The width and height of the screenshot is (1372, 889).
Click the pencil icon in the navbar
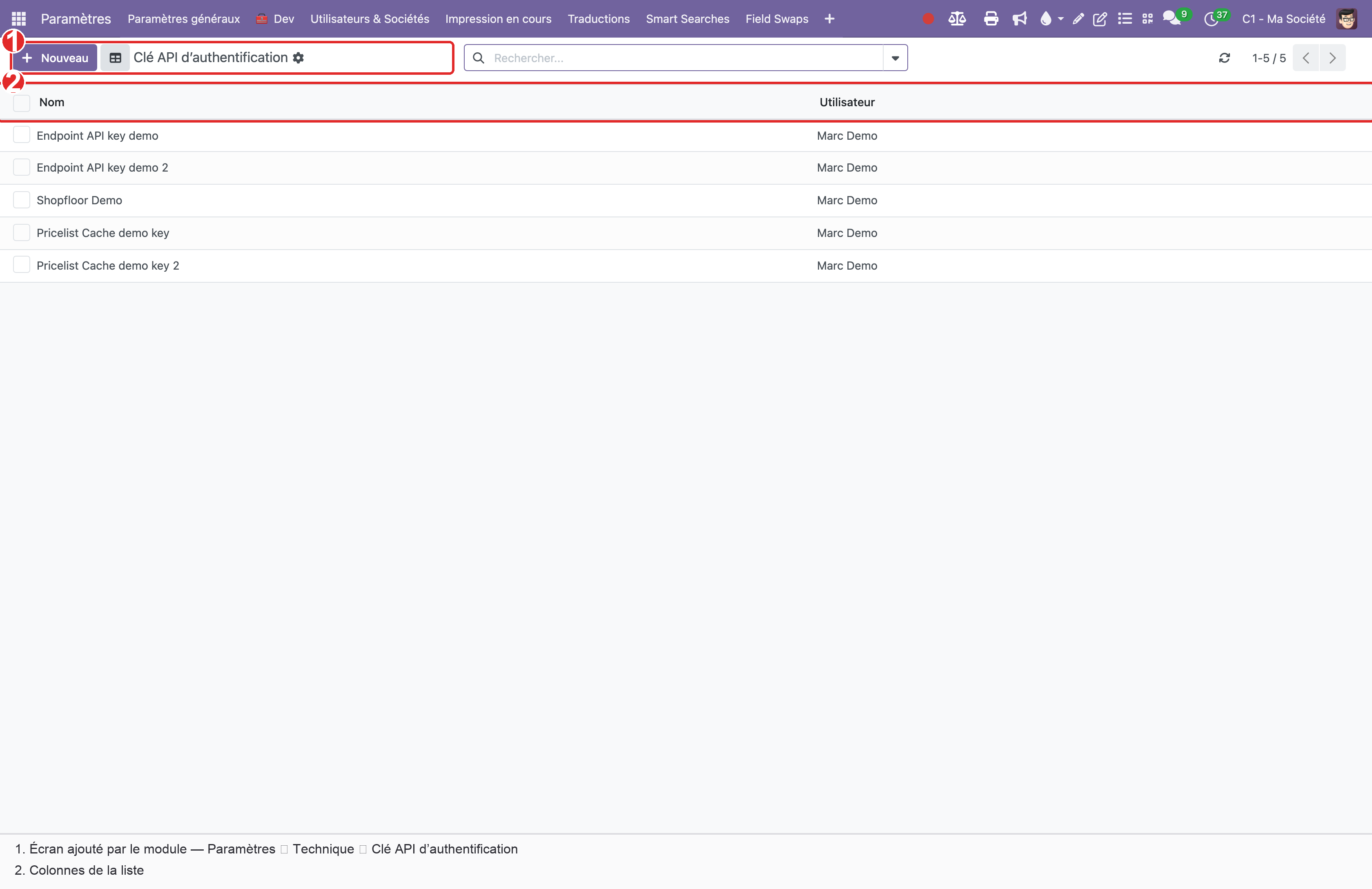point(1078,18)
